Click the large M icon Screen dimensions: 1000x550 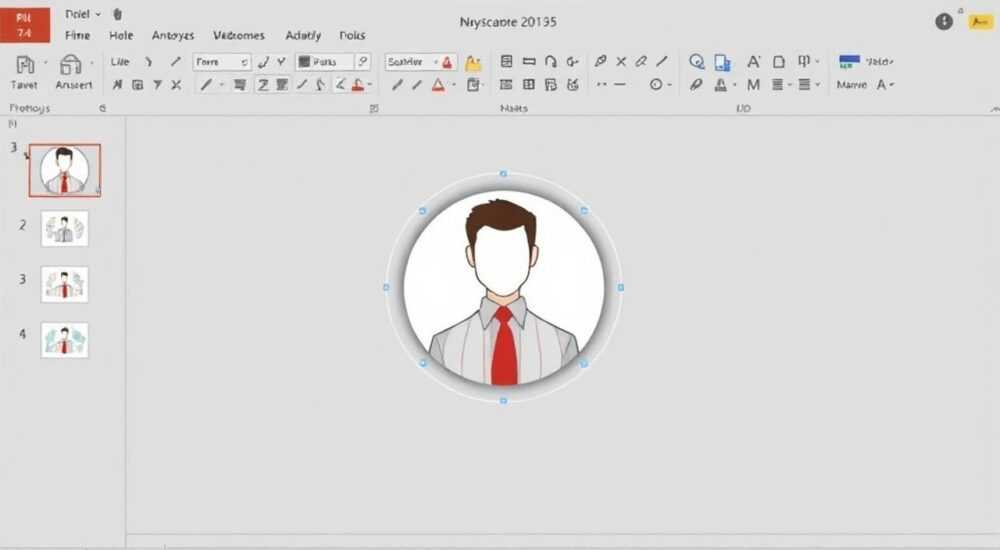pos(753,84)
